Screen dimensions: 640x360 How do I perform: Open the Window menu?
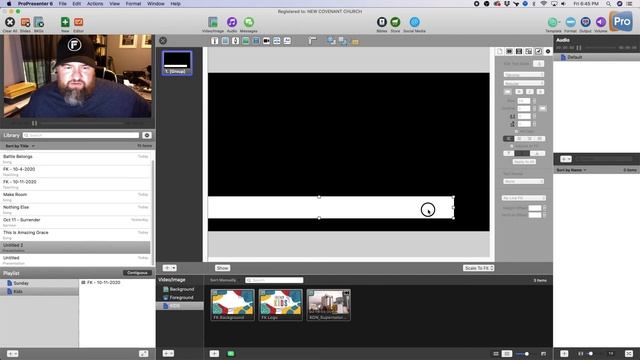(156, 4)
